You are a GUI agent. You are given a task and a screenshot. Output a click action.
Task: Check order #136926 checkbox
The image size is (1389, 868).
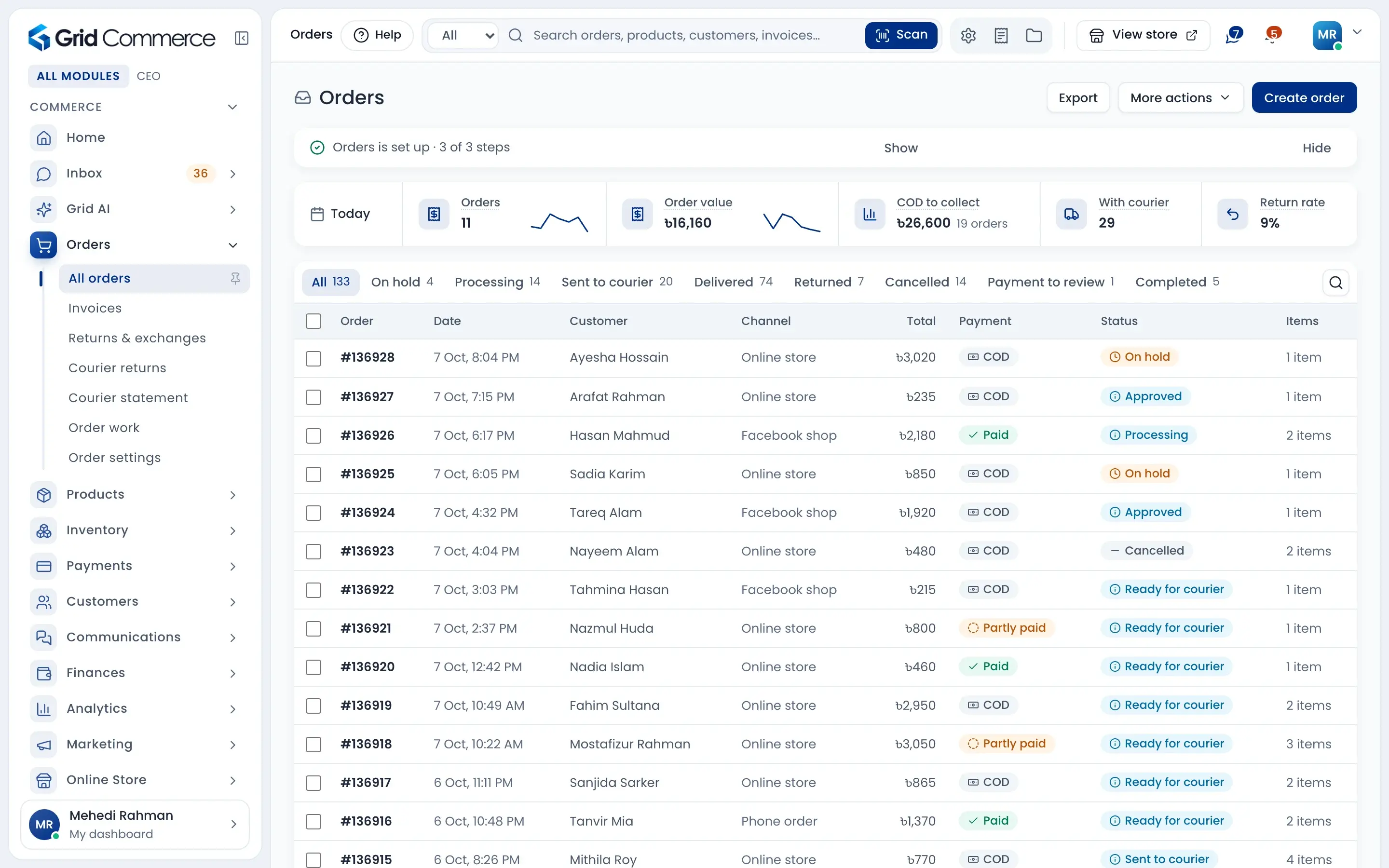pyautogui.click(x=313, y=436)
